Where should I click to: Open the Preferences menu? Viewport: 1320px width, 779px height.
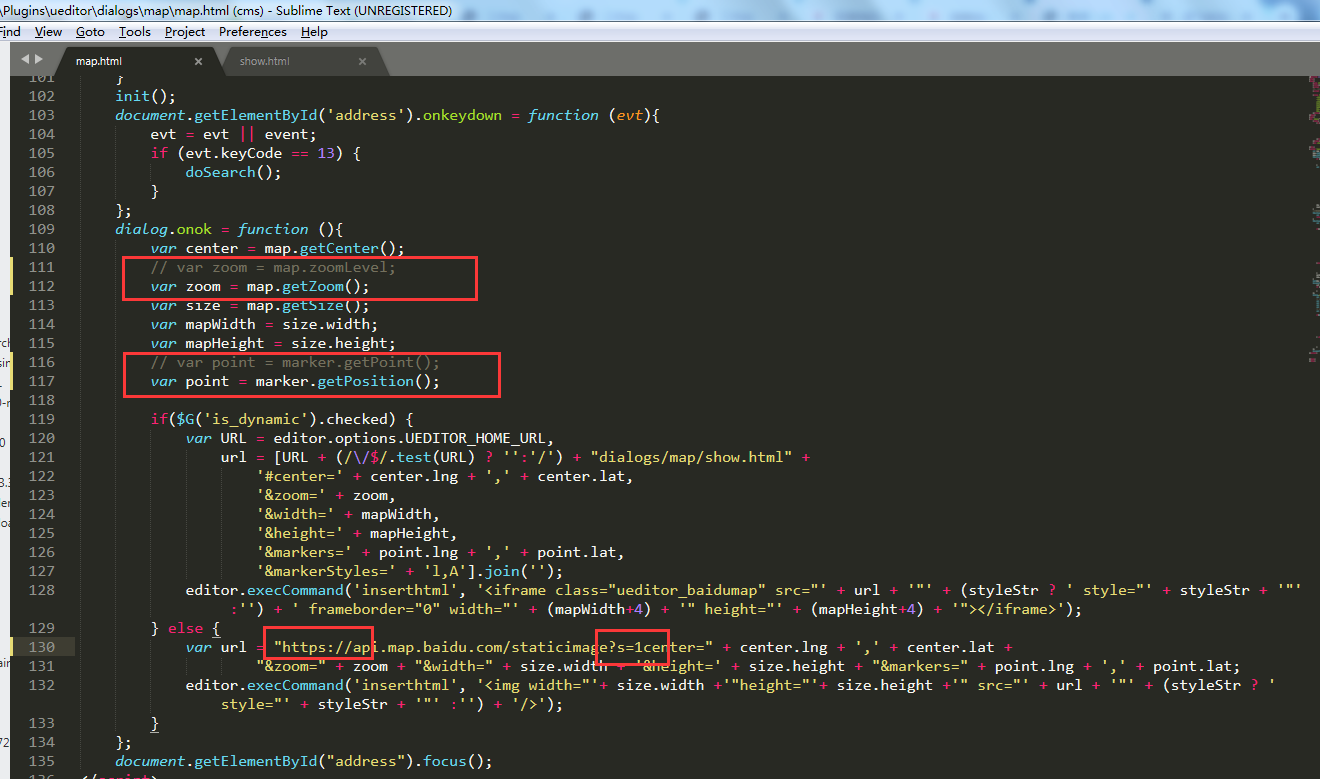(253, 31)
